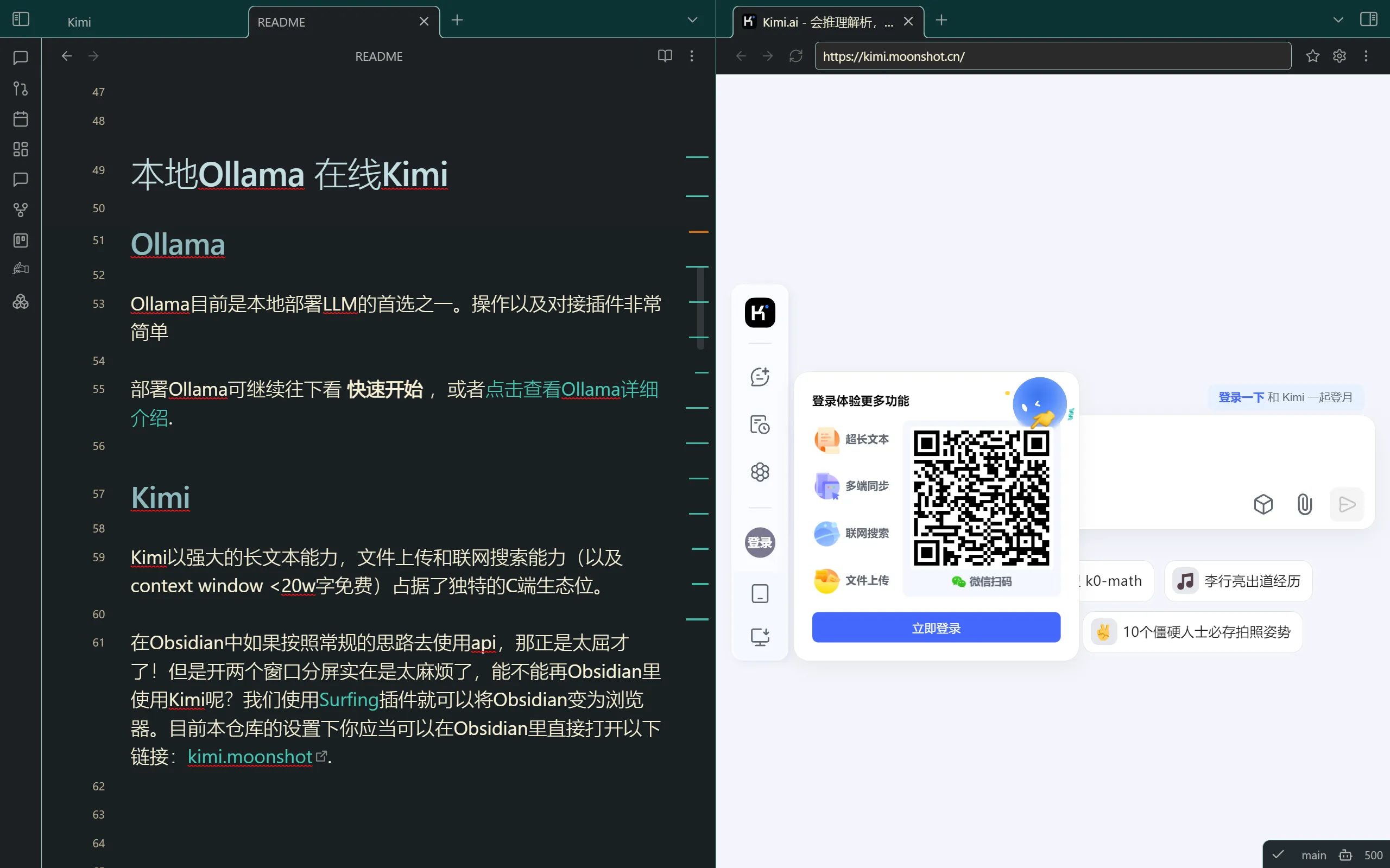The height and width of the screenshot is (868, 1390).
Task: Open 点击查看Ollama详细介绍 link
Action: pyautogui.click(x=571, y=389)
